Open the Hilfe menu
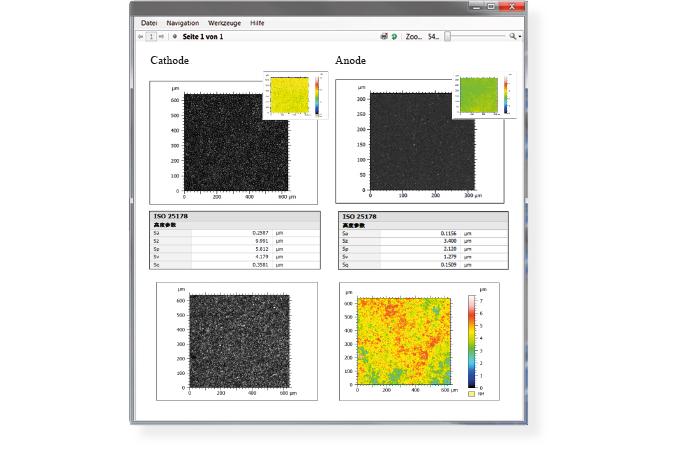Screen dimensions: 680x453 (257, 23)
